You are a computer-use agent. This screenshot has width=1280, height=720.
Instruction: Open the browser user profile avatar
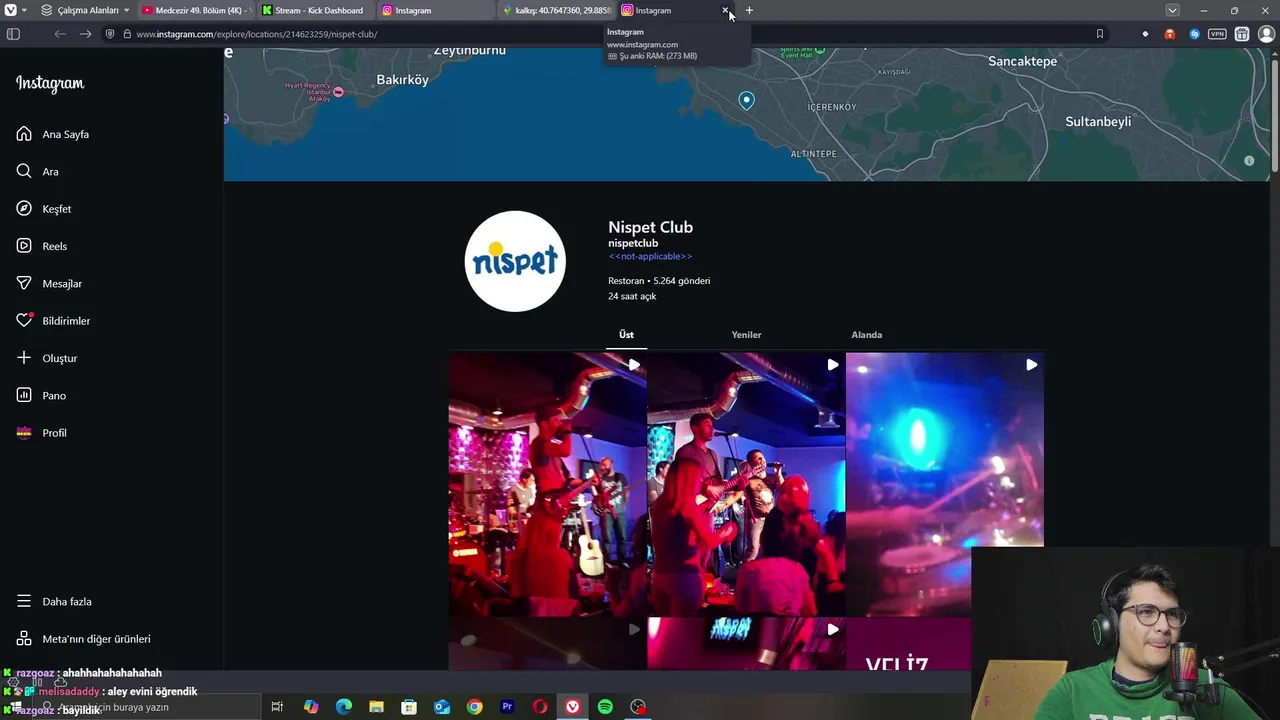click(x=1266, y=34)
